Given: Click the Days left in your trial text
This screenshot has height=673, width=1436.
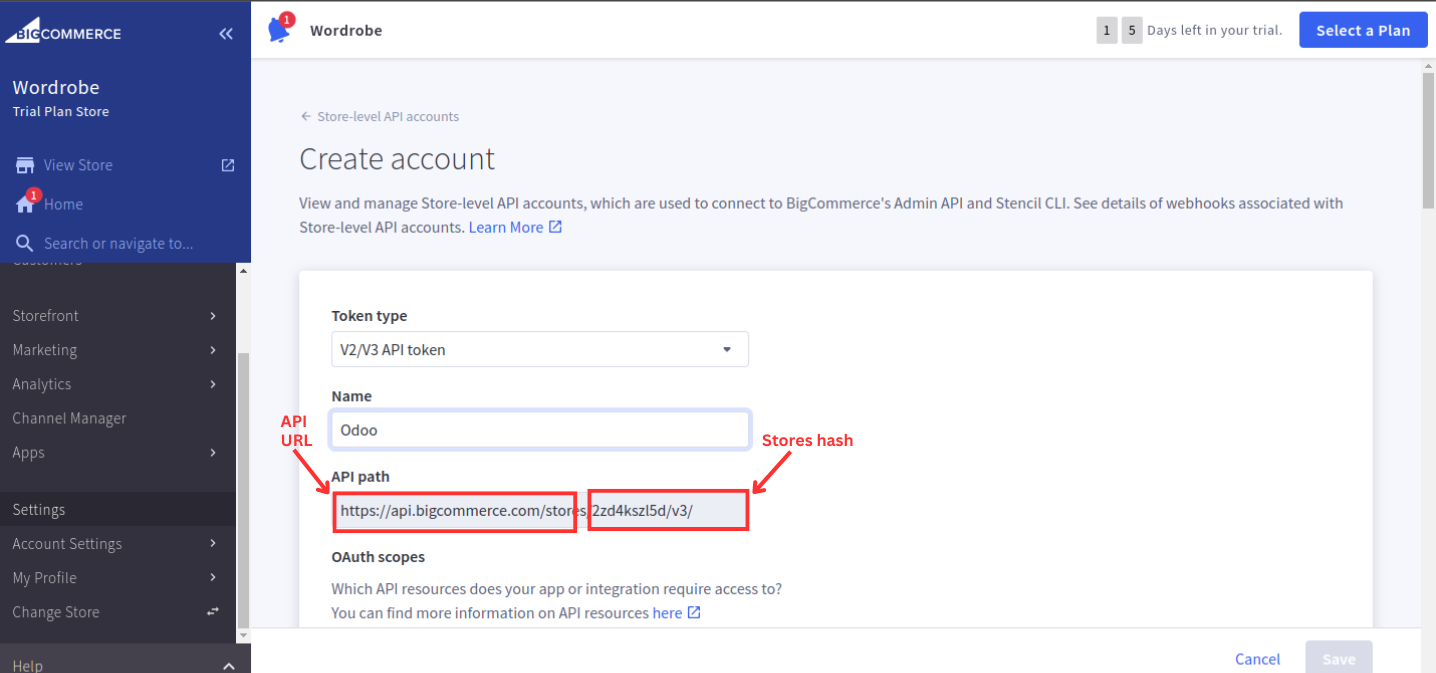Looking at the screenshot, I should click(x=1214, y=30).
